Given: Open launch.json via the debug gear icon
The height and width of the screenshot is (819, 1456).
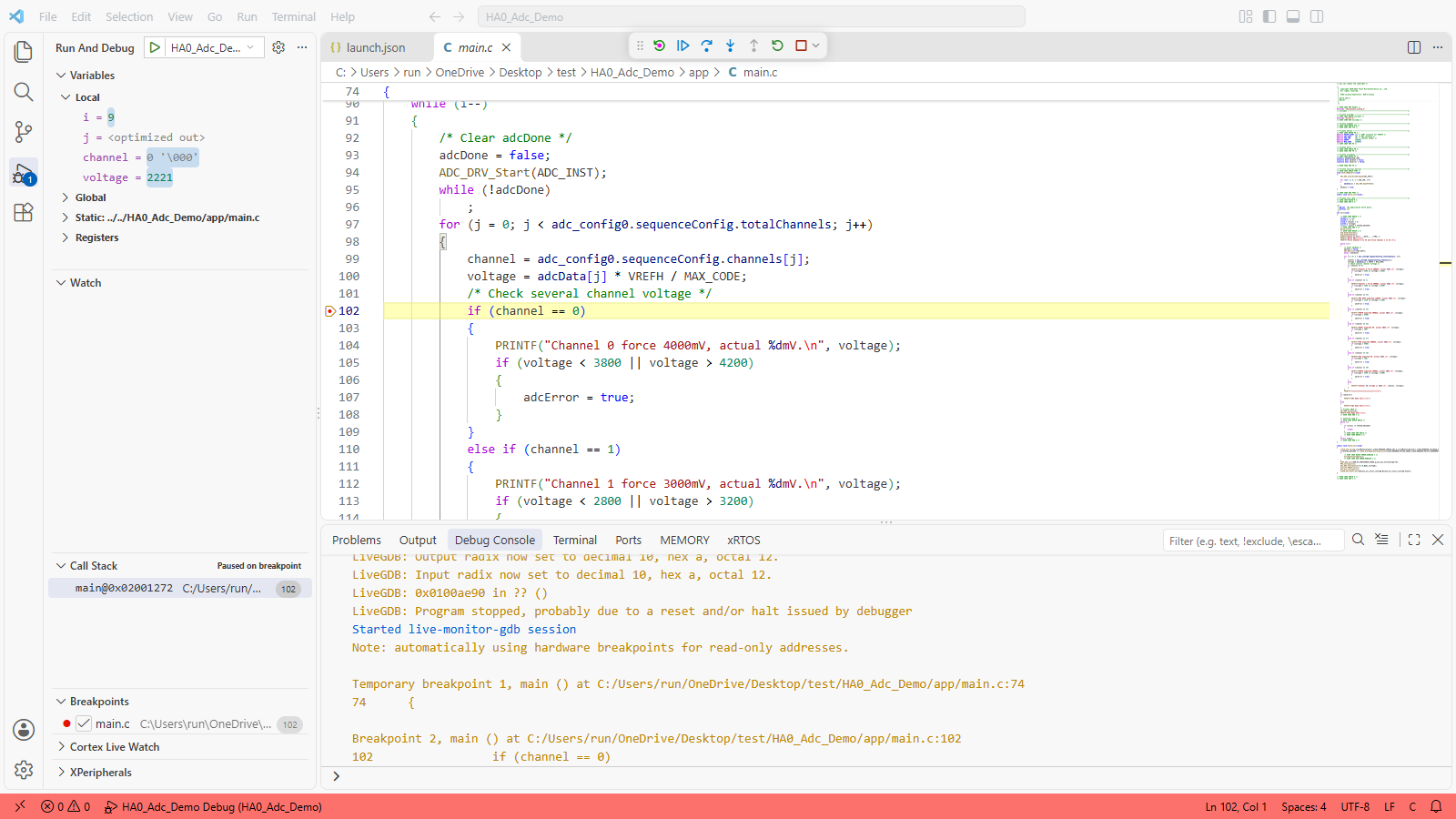Looking at the screenshot, I should coord(278,47).
